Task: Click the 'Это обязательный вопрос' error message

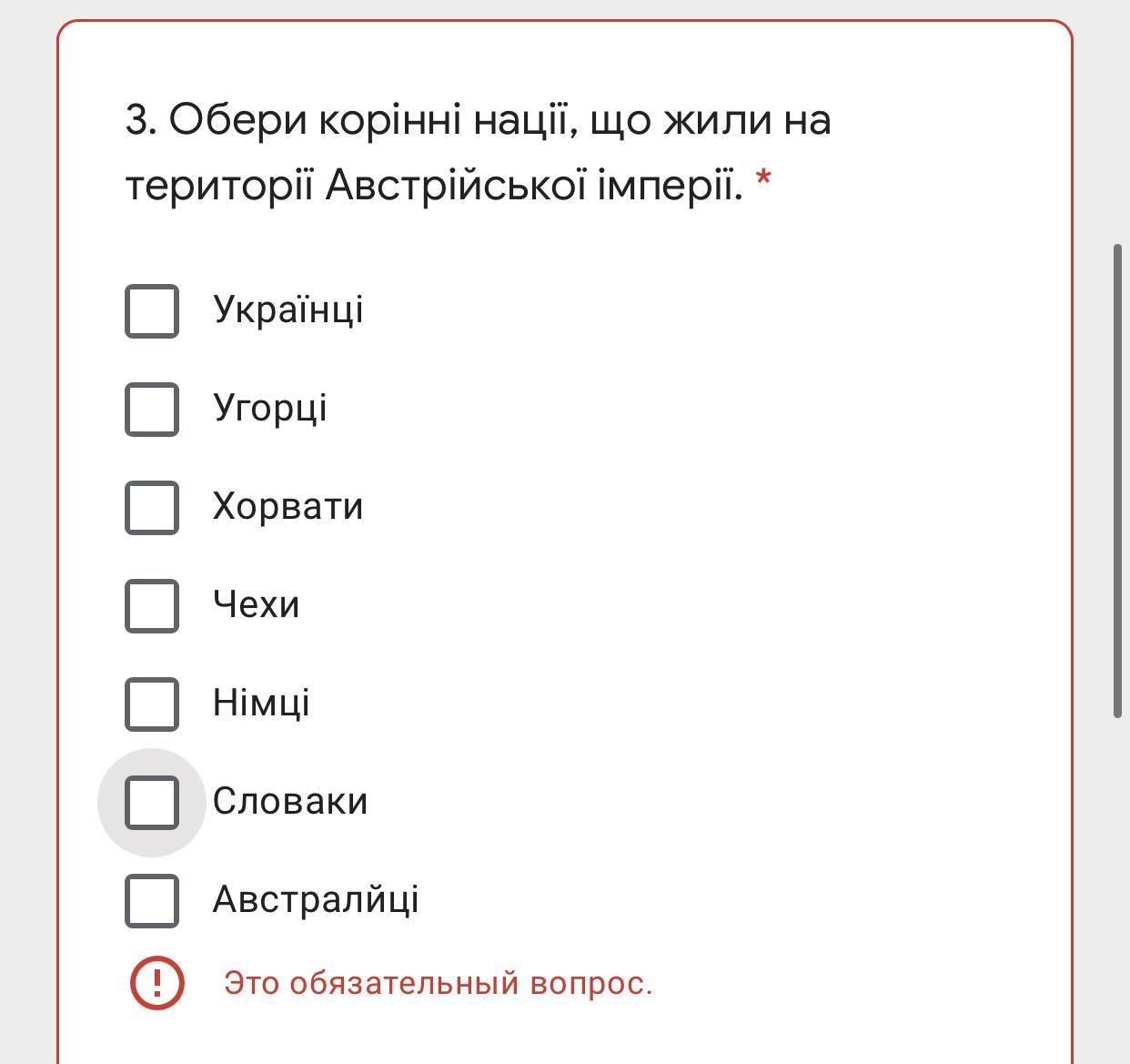Action: [439, 984]
